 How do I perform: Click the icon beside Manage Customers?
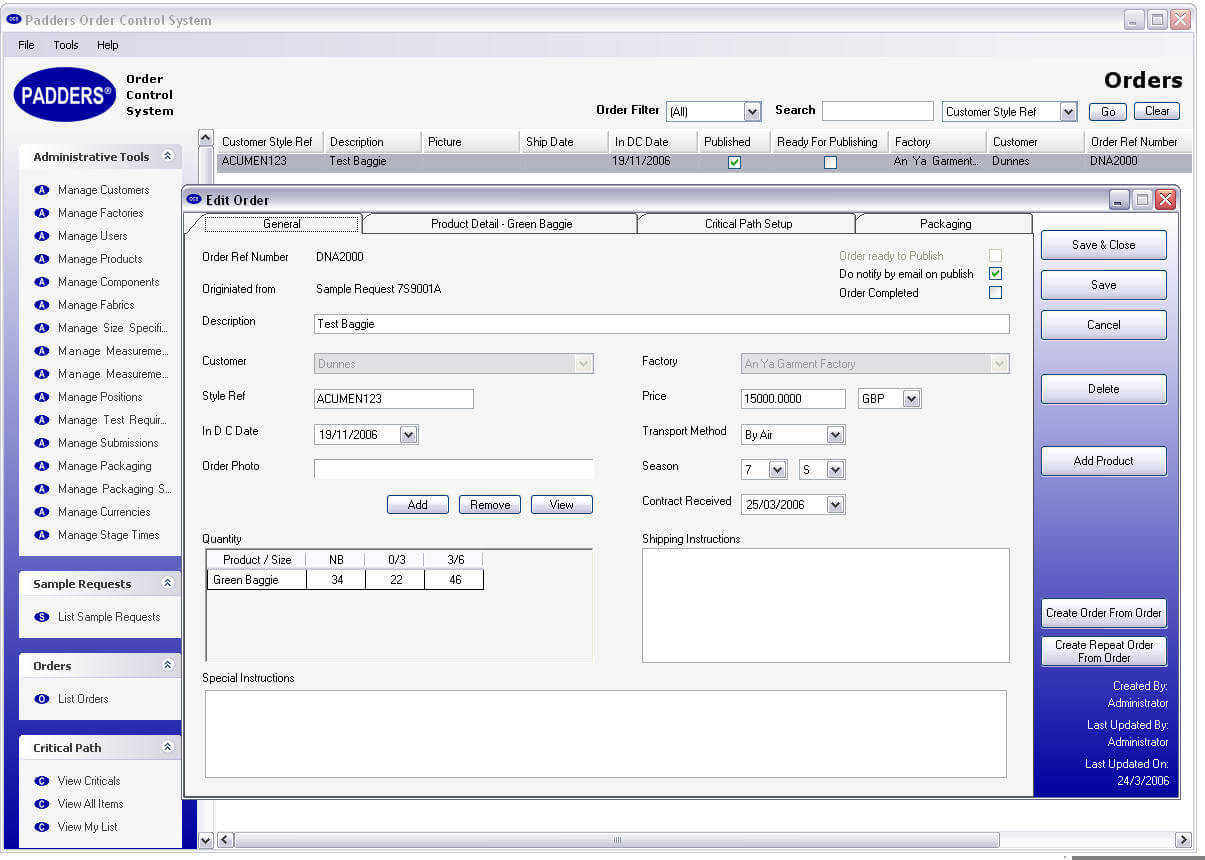[42, 190]
